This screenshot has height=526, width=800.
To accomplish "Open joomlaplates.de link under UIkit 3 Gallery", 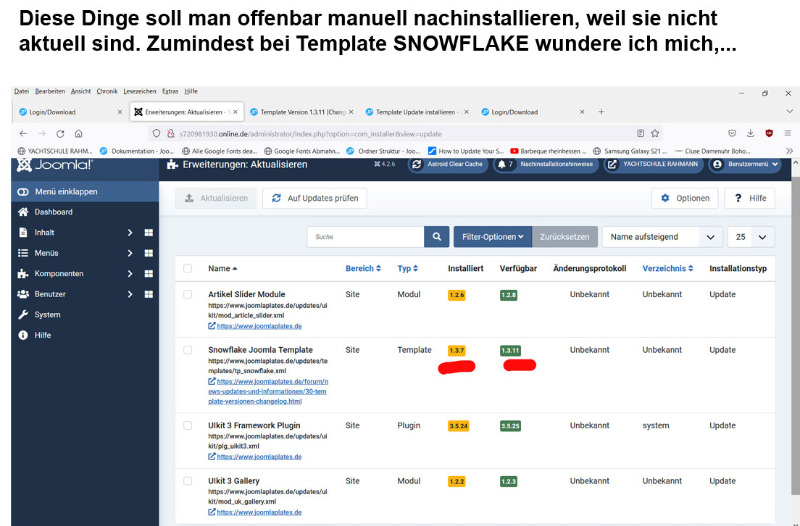I will 259,512.
